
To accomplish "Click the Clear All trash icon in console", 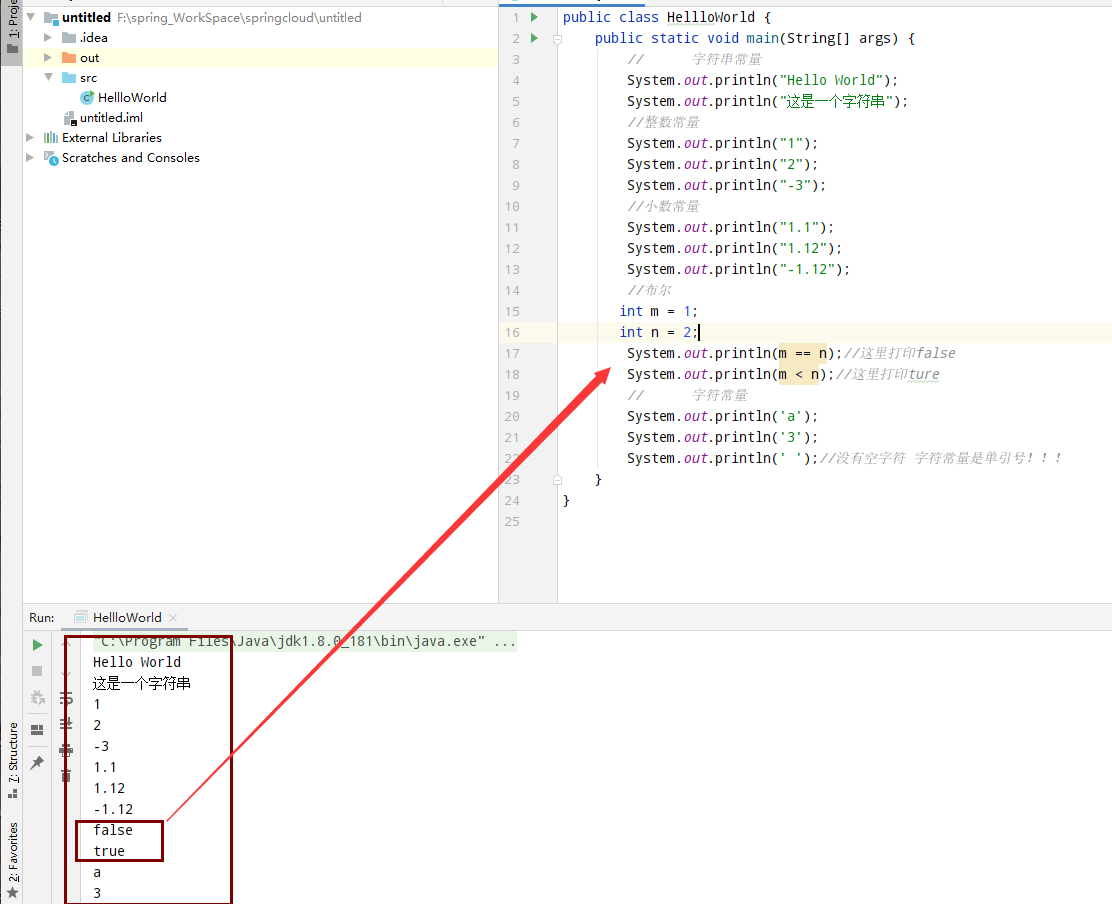I will [66, 775].
